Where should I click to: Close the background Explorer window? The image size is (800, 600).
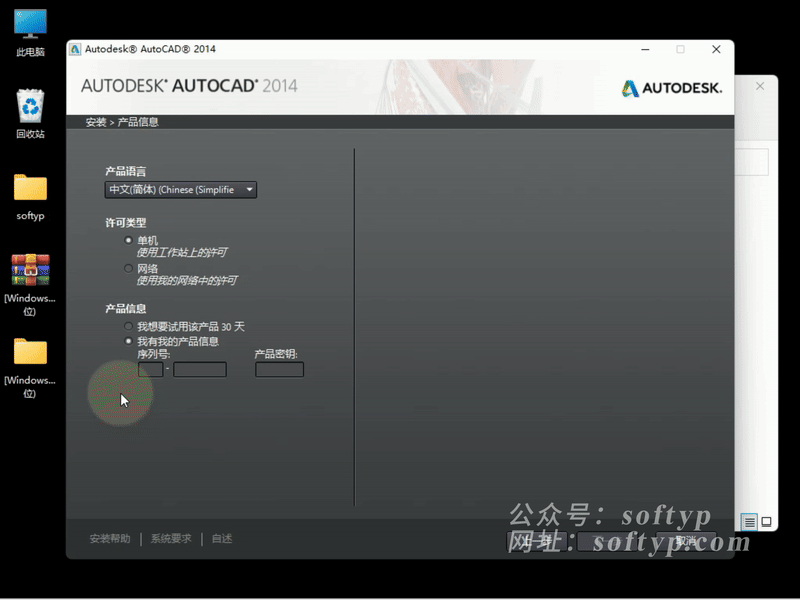760,86
